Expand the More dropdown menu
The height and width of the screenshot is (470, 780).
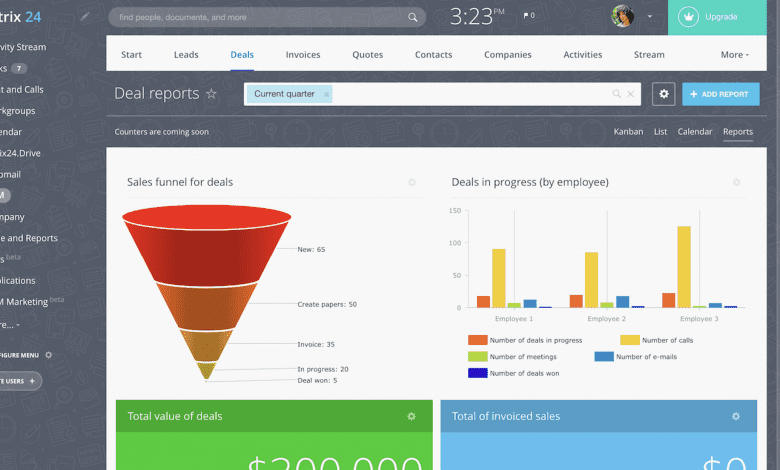pyautogui.click(x=734, y=55)
